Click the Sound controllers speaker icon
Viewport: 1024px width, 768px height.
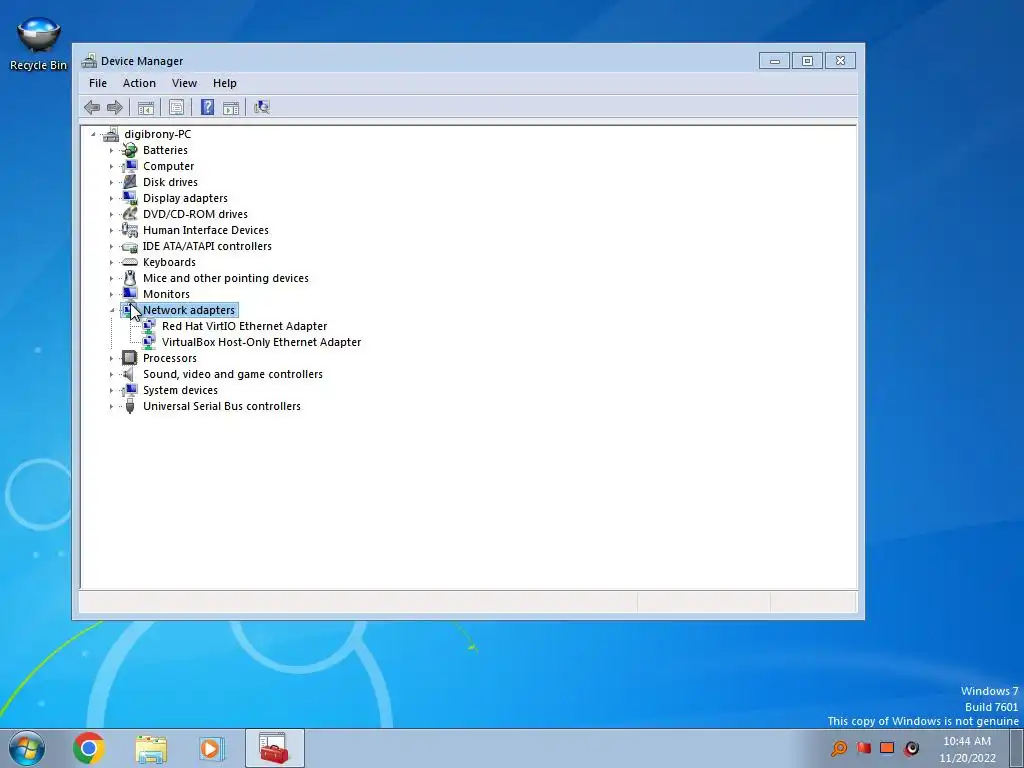pos(129,374)
